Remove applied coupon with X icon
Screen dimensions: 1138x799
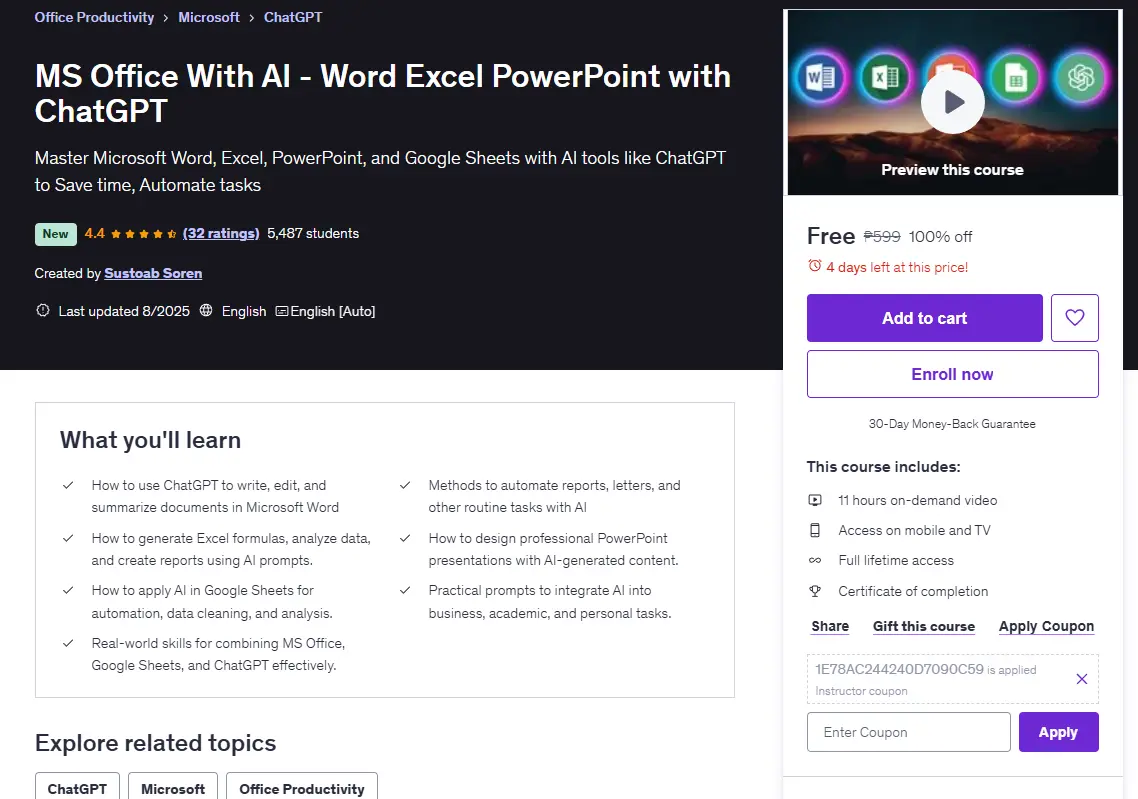[x=1081, y=679]
